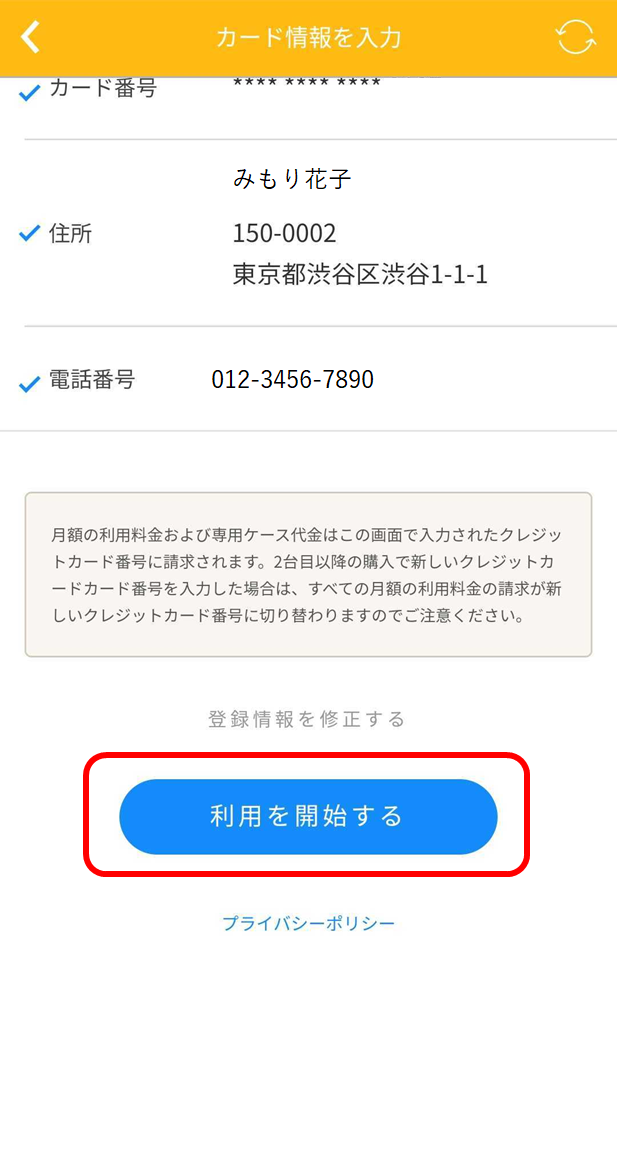
Task: Click the postal code 150-0002
Action: pyautogui.click(x=285, y=234)
